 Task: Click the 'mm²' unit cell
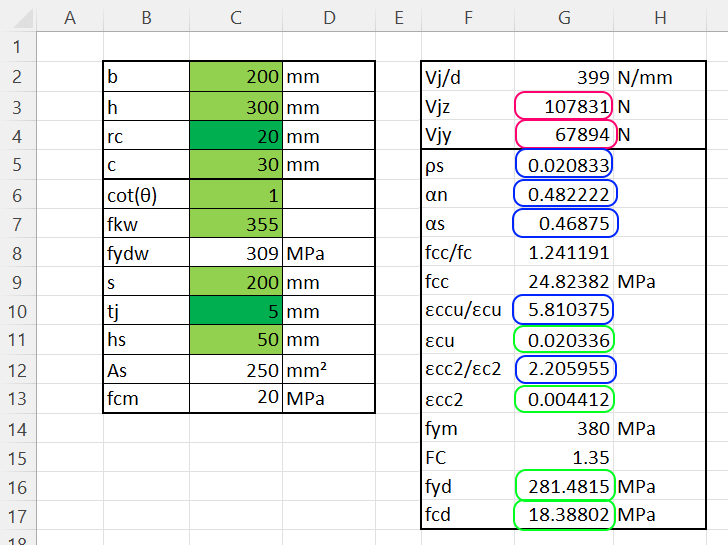(x=329, y=370)
